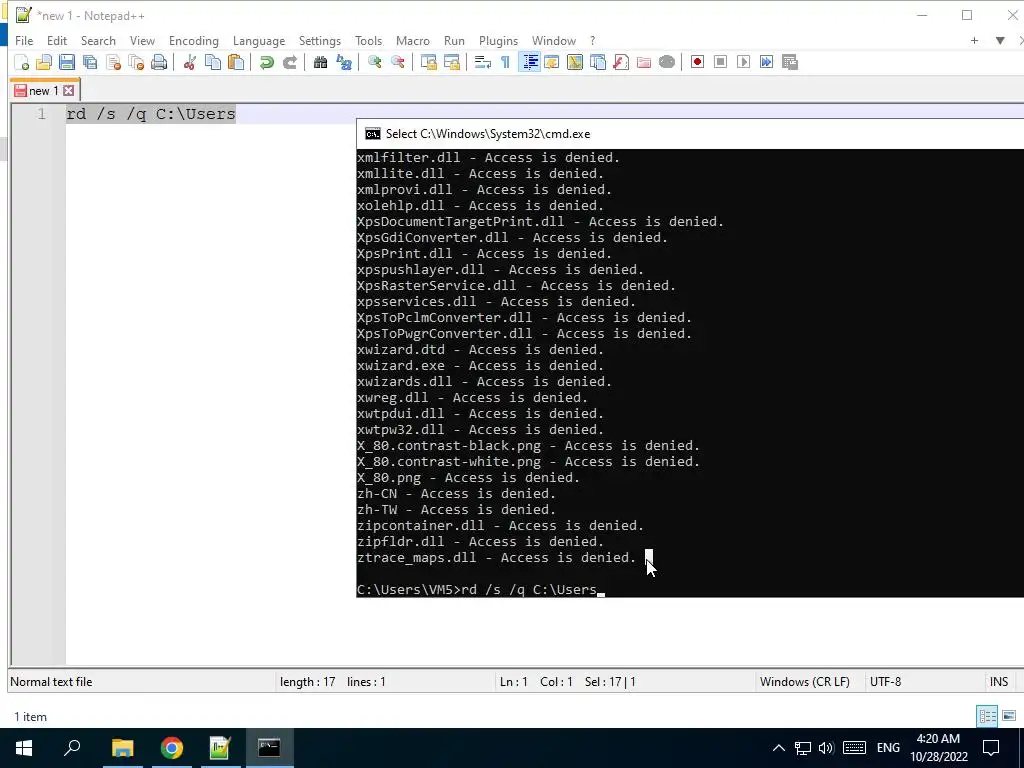Run macro multiple times icon
The image size is (1024, 768).
(x=767, y=62)
